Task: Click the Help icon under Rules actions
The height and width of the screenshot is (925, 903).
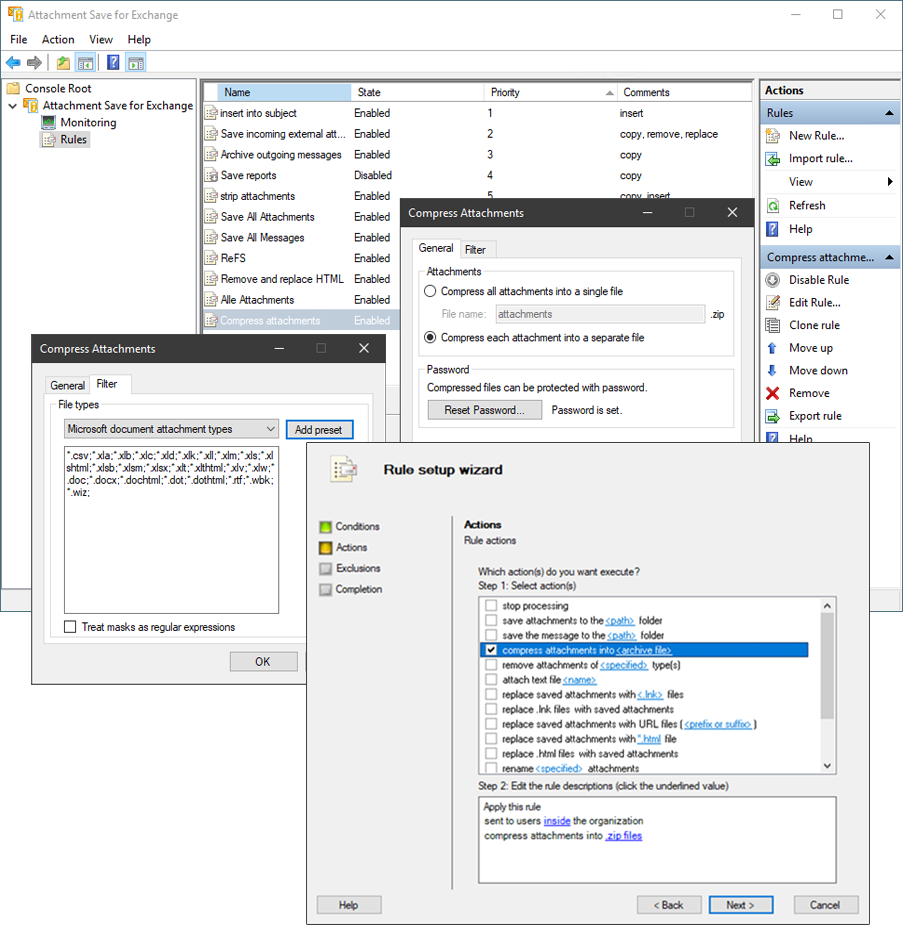Action: tap(773, 229)
